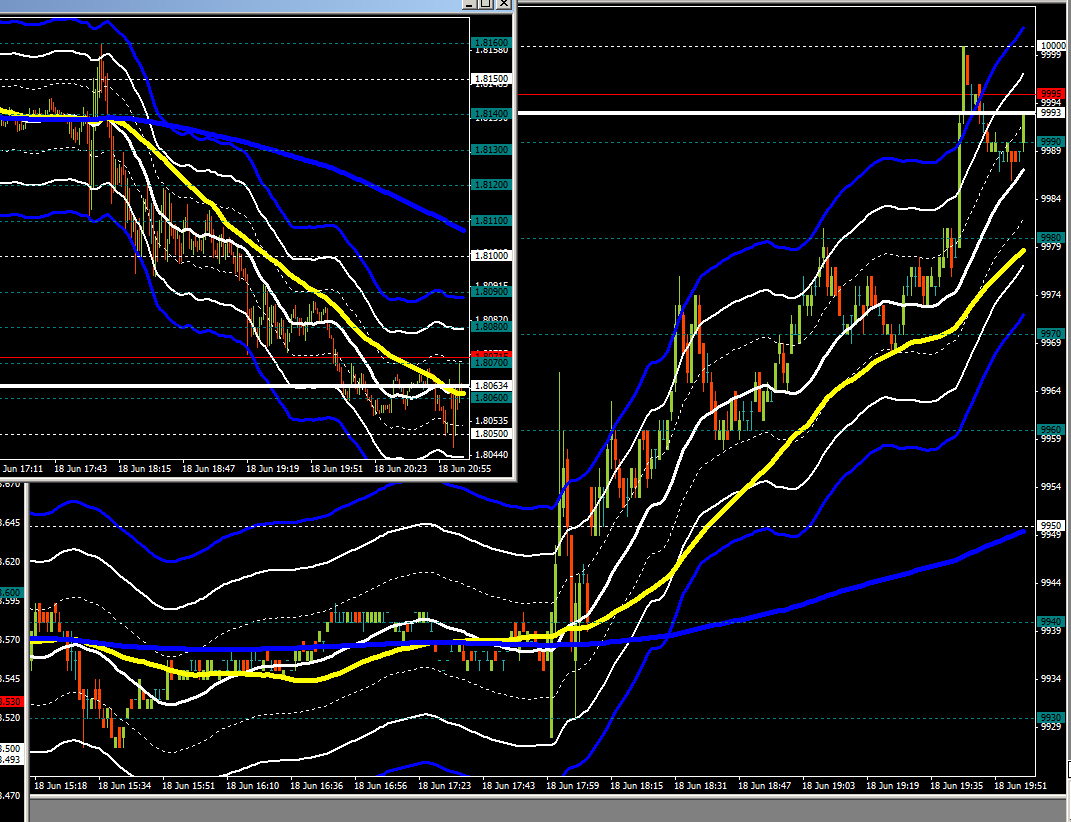Screen dimensions: 1071x822
Task: Maximize the small overlay chart window
Action: coord(486,3)
